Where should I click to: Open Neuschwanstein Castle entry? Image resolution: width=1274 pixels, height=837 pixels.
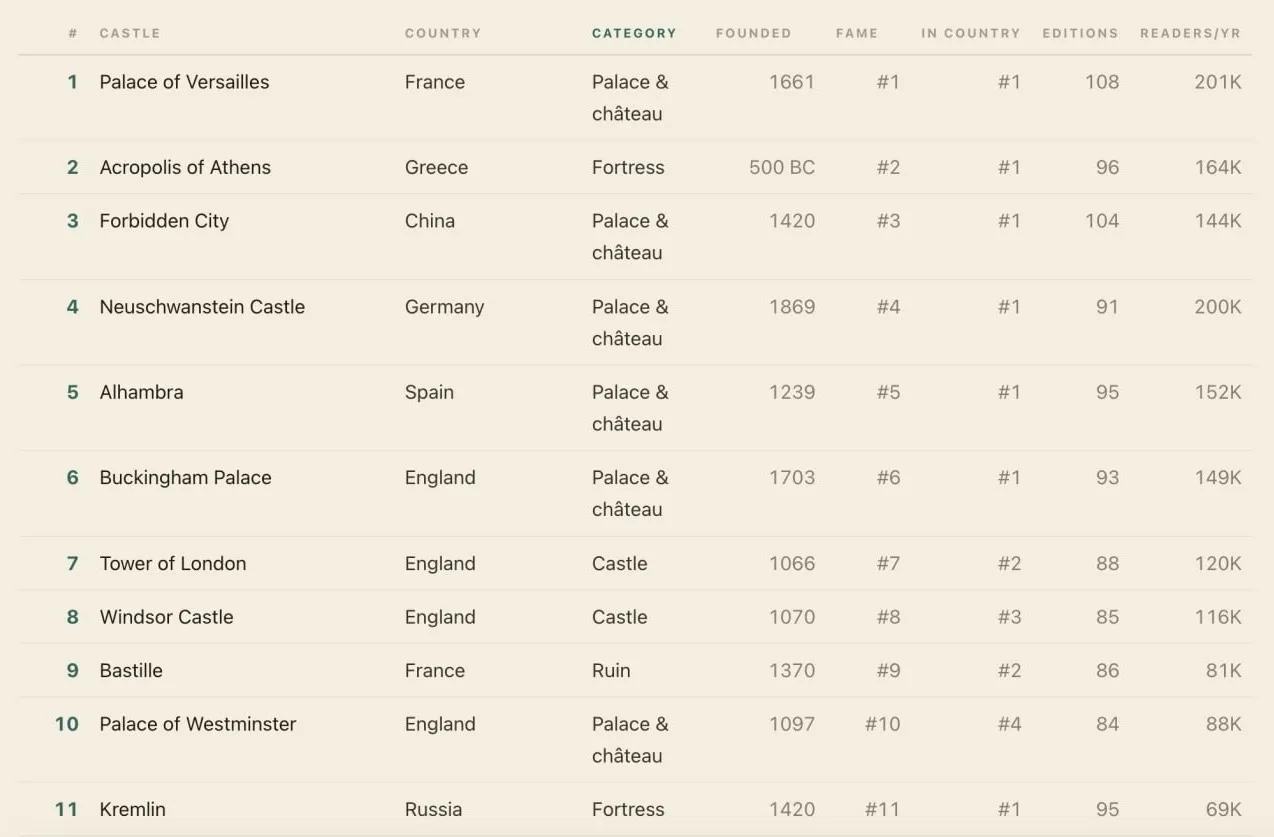pos(202,307)
